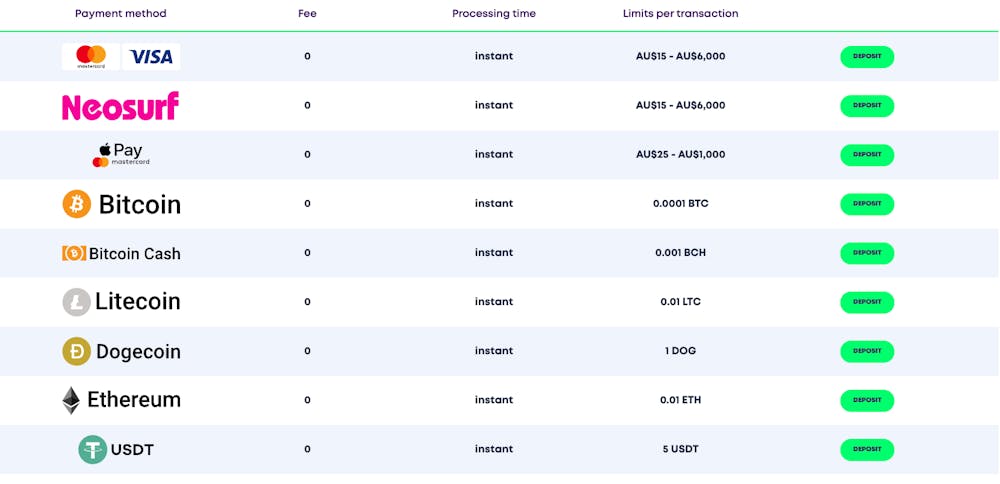The image size is (1000, 484).
Task: Select the gold Dogecoin coin icon
Action: point(77,351)
